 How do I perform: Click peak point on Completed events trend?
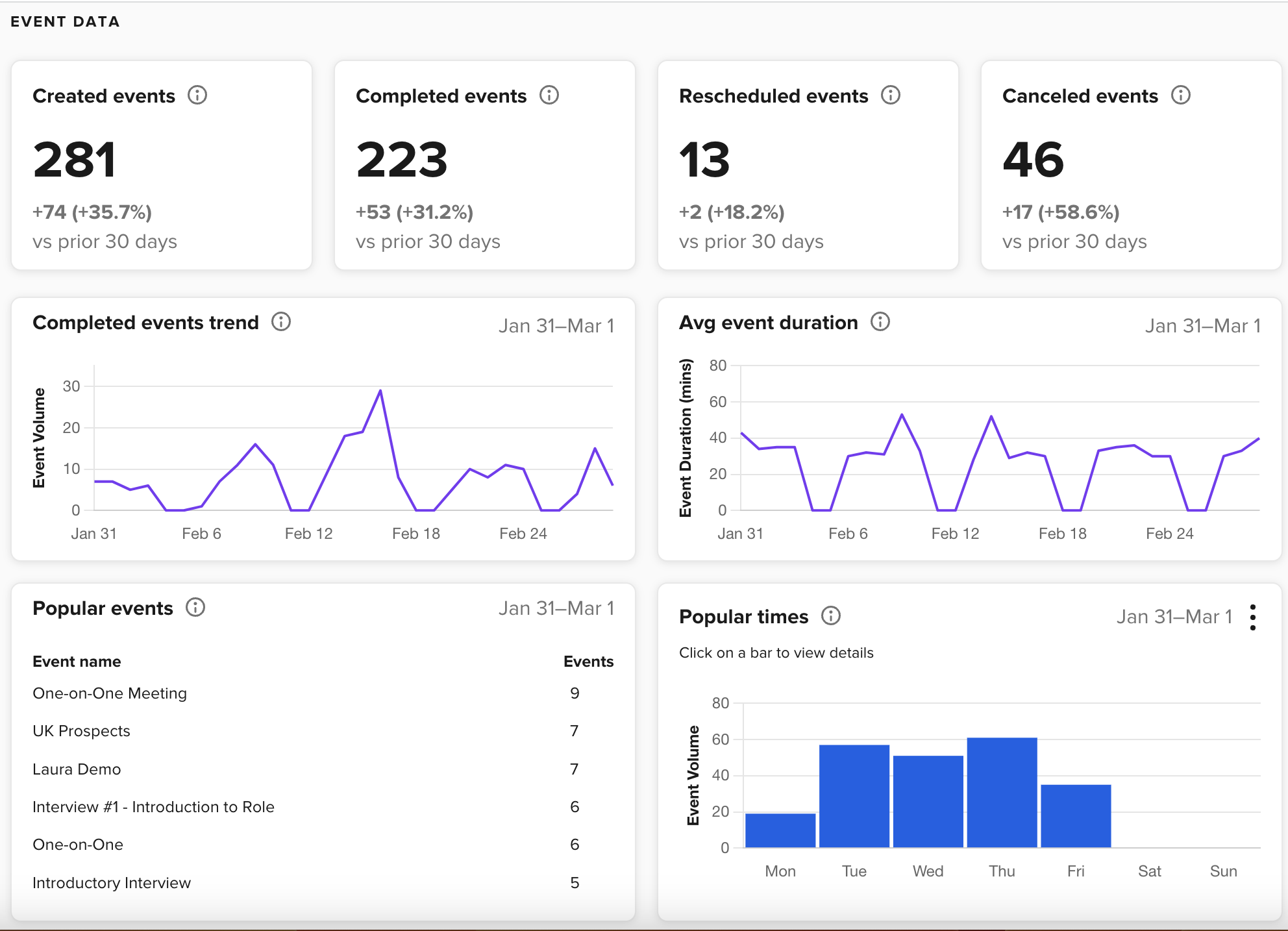380,391
